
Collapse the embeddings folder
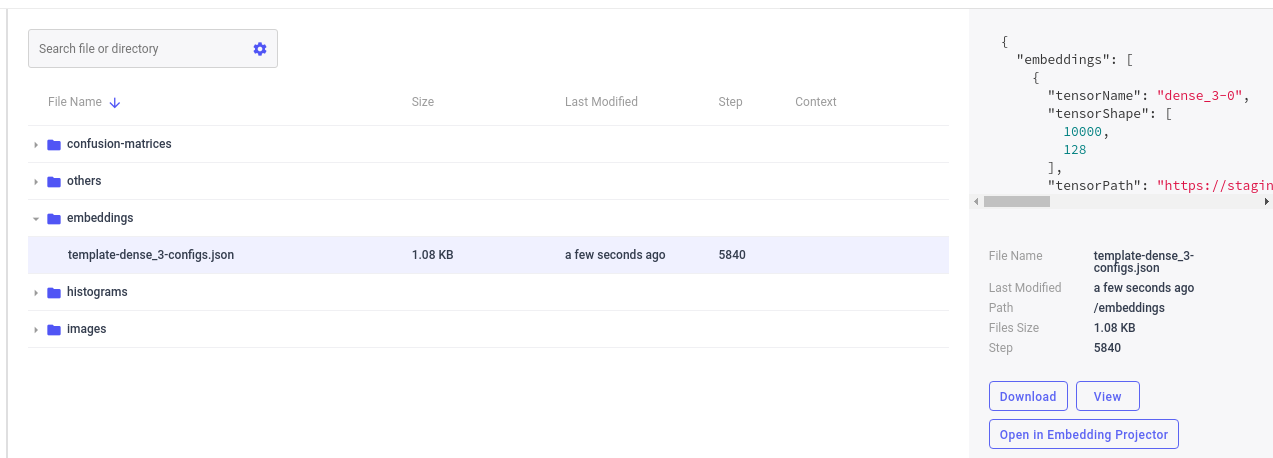coord(36,219)
